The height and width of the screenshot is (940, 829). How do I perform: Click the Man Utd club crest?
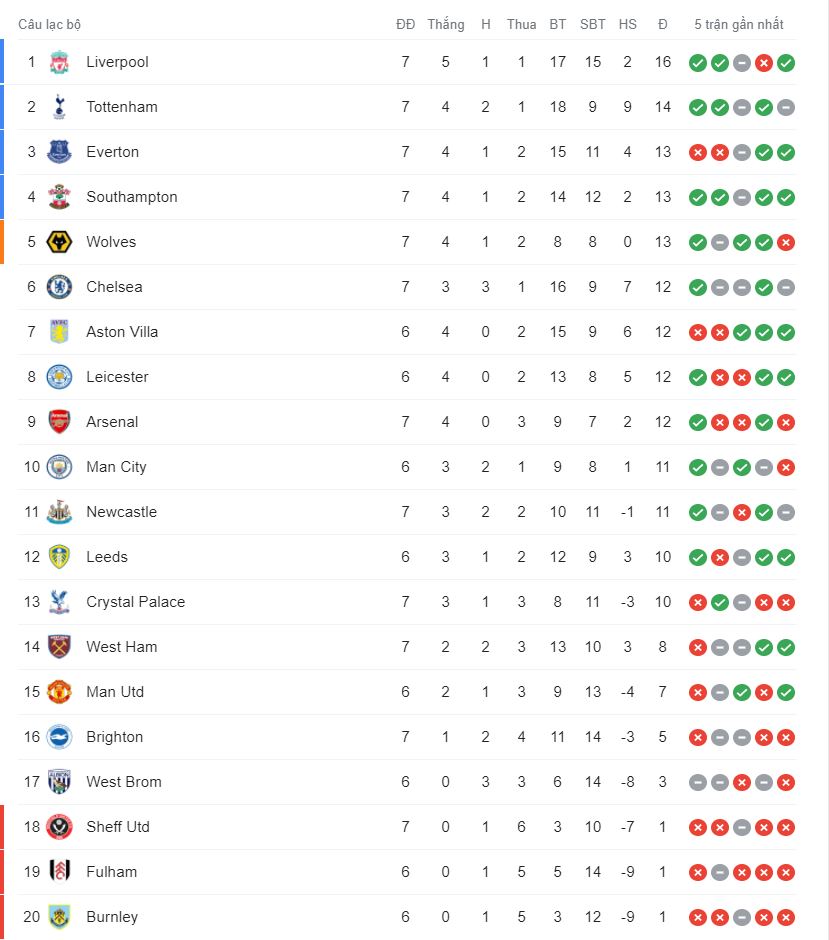[x=59, y=692]
